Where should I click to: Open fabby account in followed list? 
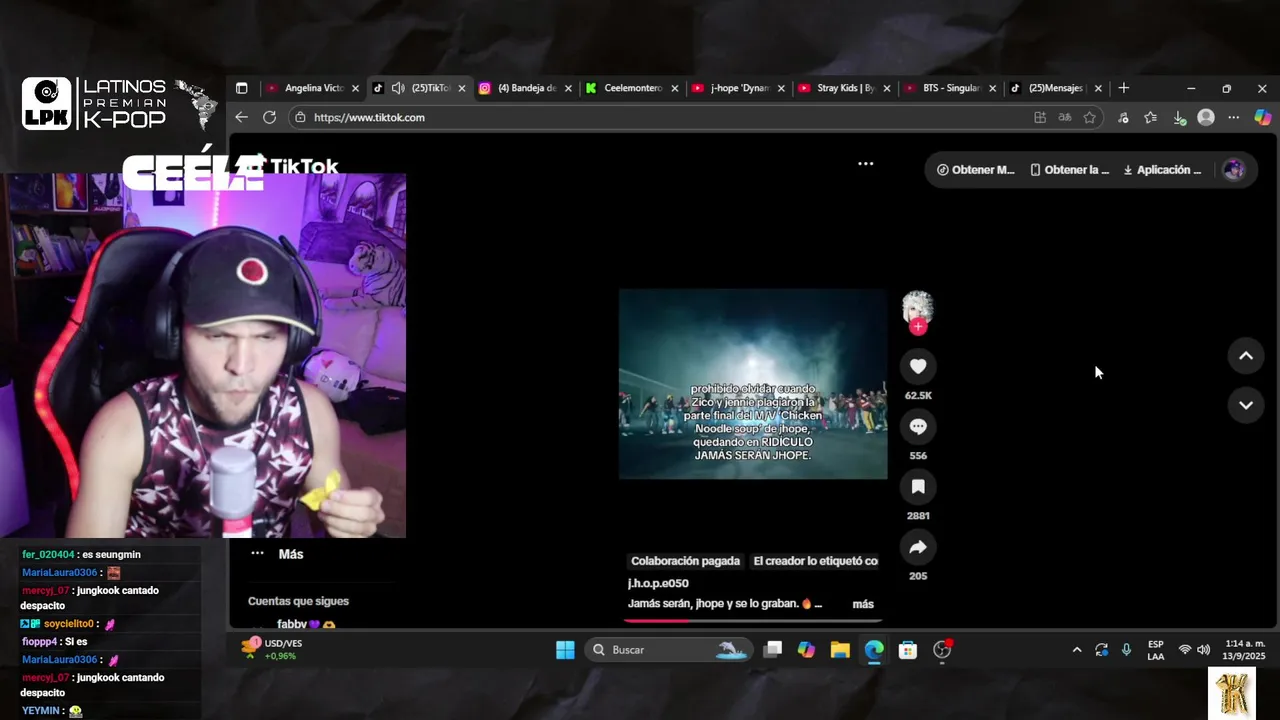306,624
